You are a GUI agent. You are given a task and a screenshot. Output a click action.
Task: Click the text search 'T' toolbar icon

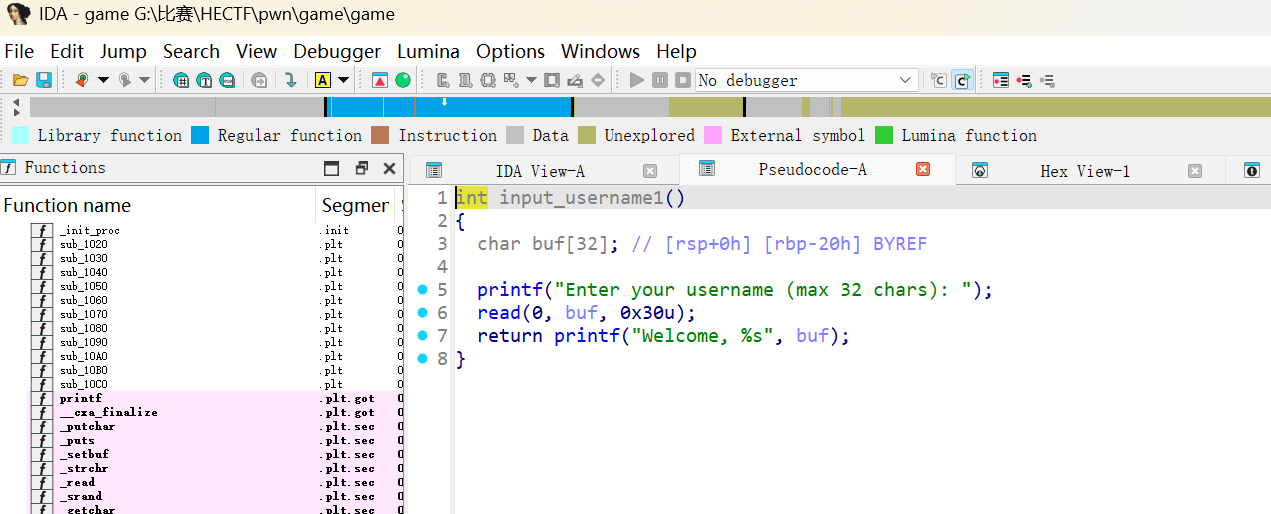pos(204,80)
